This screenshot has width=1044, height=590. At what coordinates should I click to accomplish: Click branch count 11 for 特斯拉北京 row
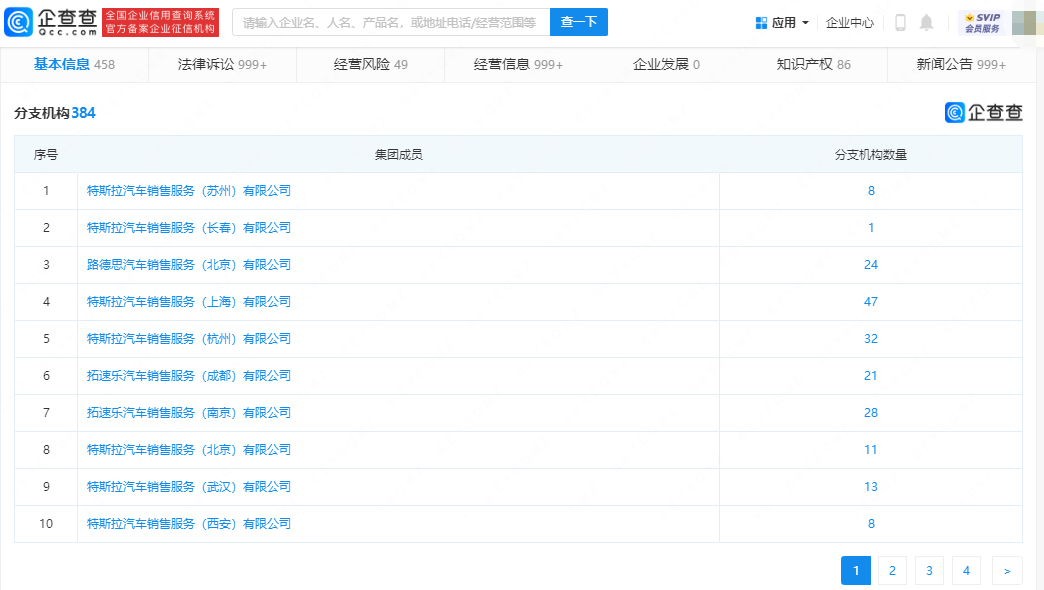pyautogui.click(x=871, y=450)
